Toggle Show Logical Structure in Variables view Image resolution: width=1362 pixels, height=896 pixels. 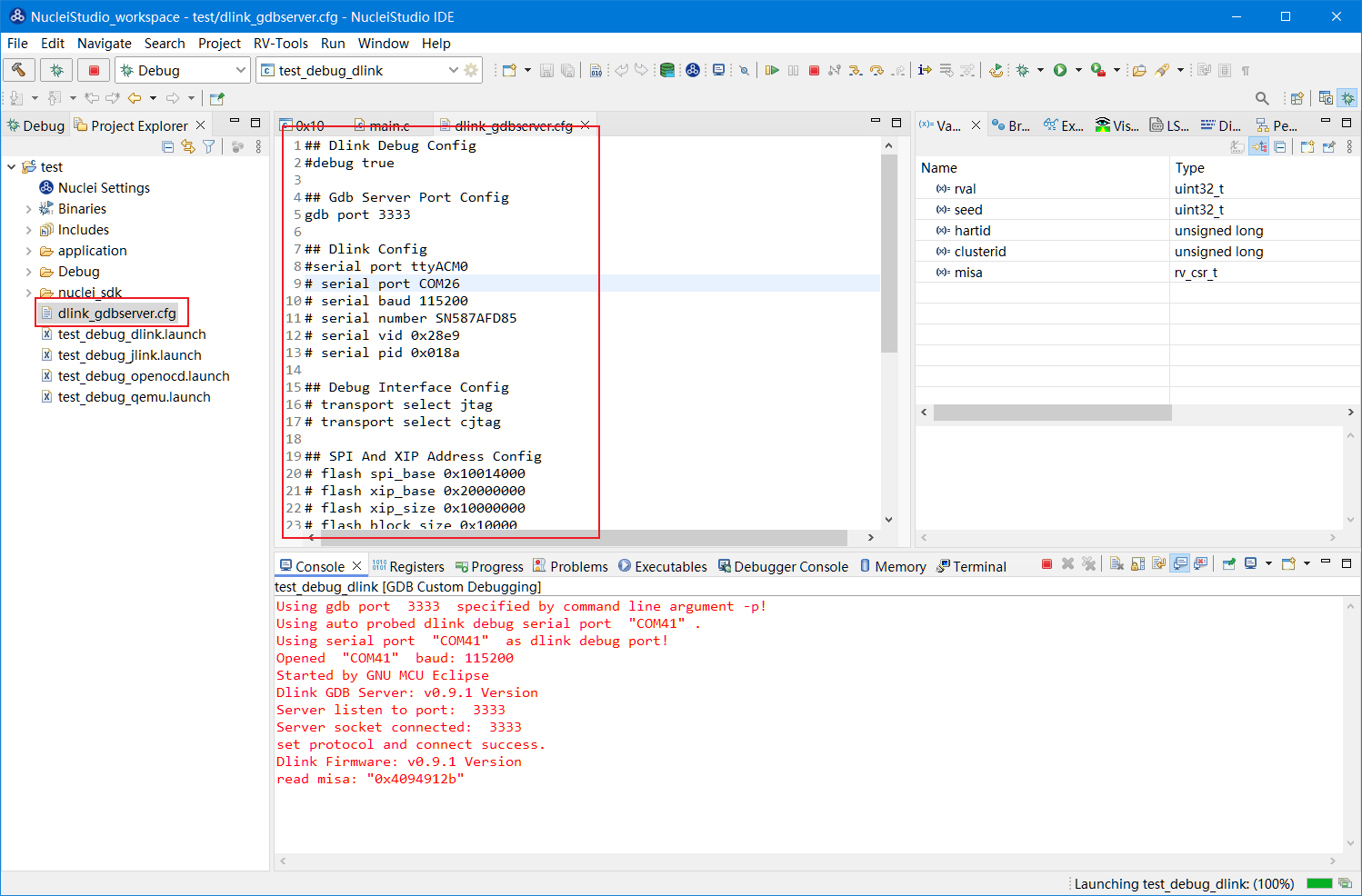tap(1259, 146)
